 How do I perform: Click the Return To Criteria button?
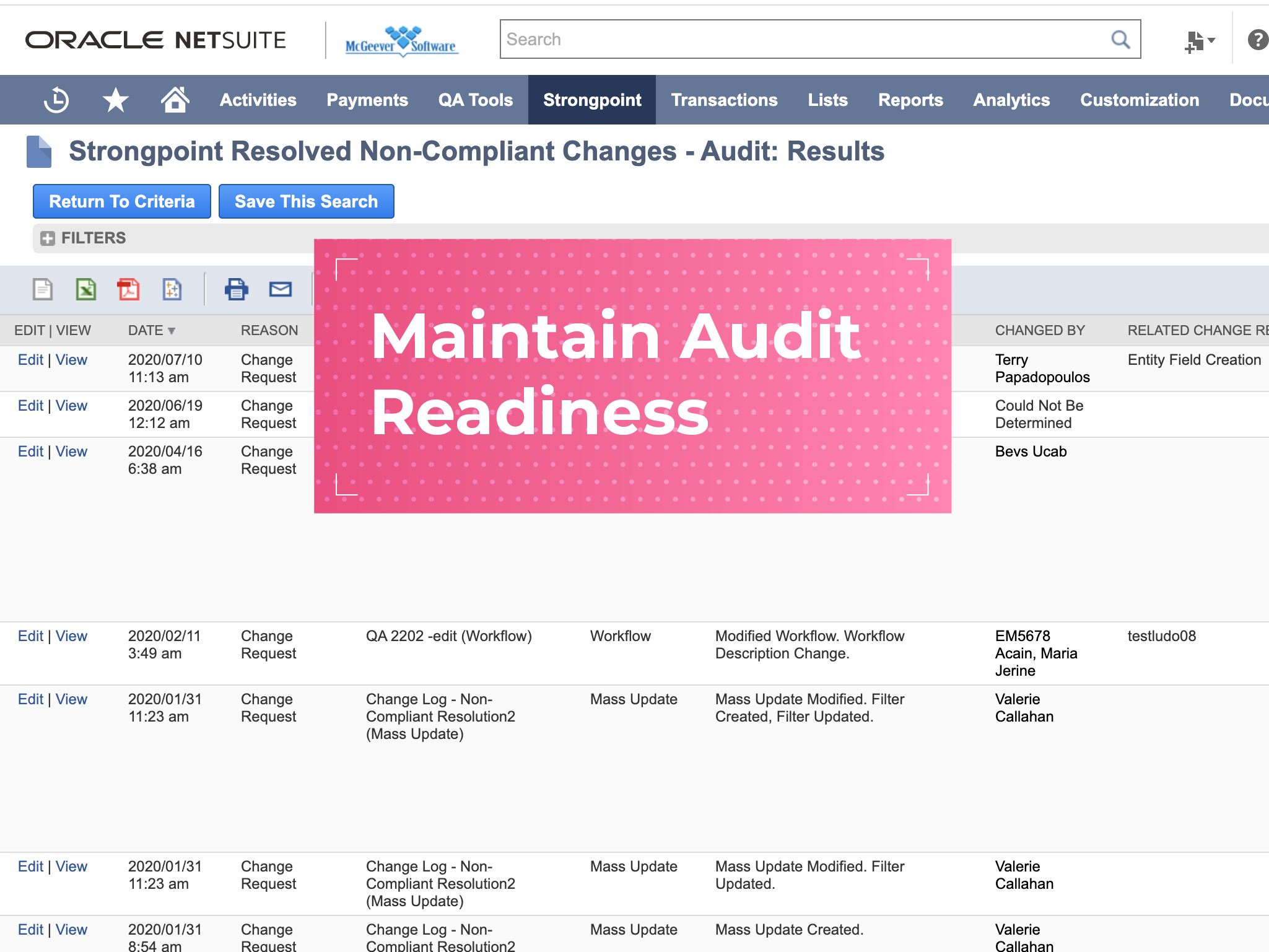click(122, 201)
